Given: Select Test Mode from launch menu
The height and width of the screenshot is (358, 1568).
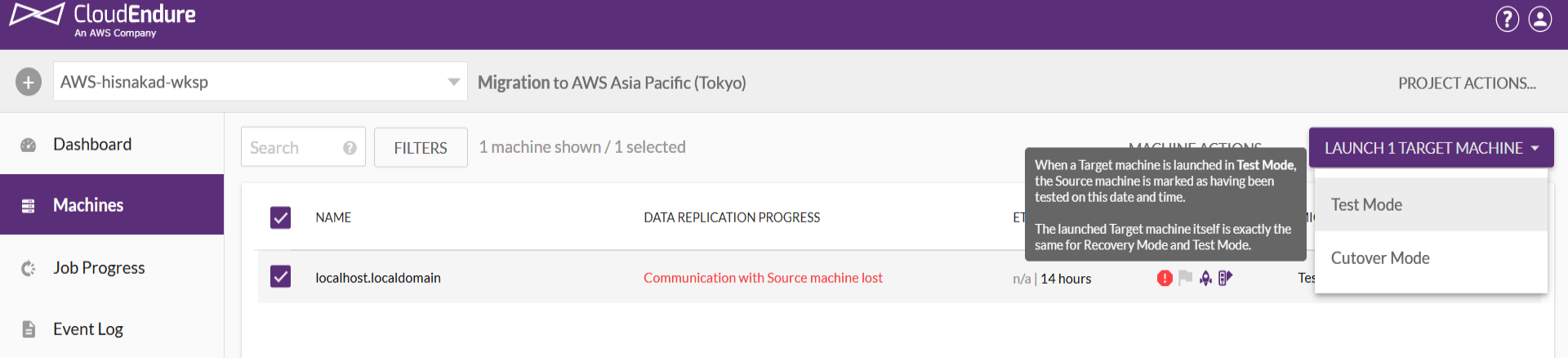Looking at the screenshot, I should [x=1366, y=205].
